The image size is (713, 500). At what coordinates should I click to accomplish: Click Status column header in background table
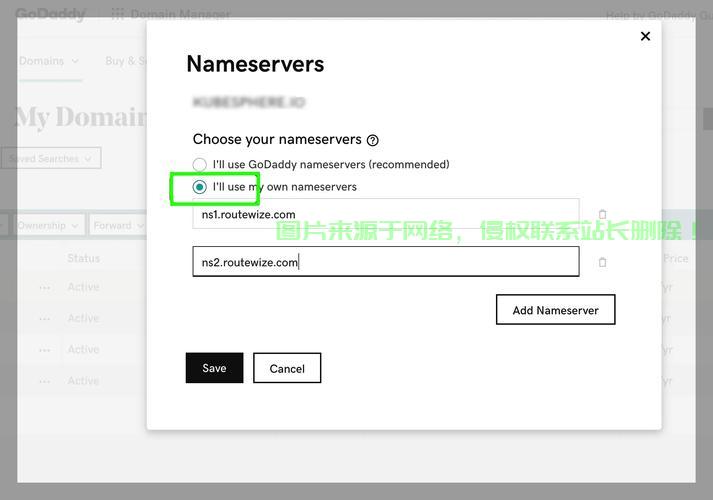tap(84, 258)
